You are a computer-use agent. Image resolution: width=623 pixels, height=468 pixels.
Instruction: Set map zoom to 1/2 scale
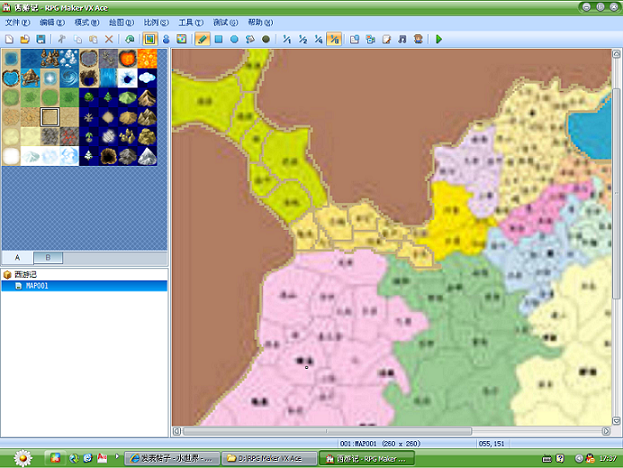(302, 39)
